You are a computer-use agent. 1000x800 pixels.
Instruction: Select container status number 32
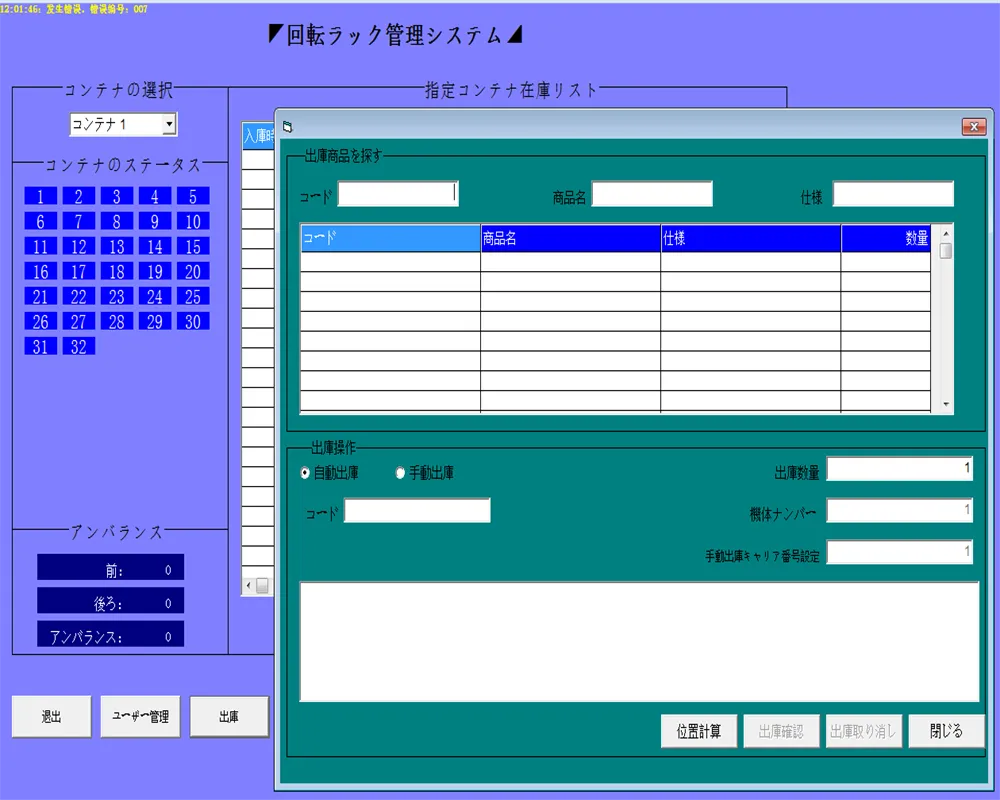click(79, 346)
